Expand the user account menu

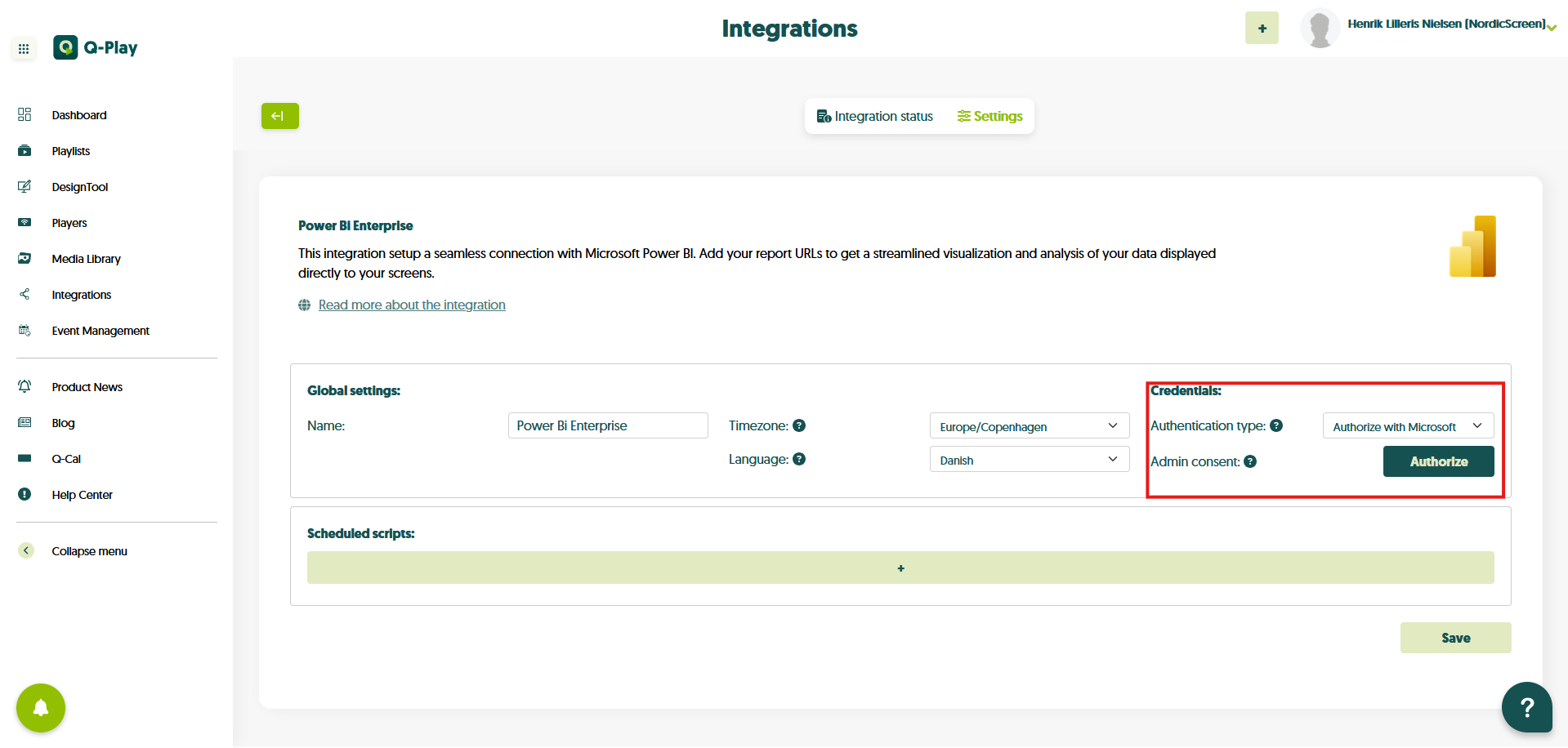1551,28
